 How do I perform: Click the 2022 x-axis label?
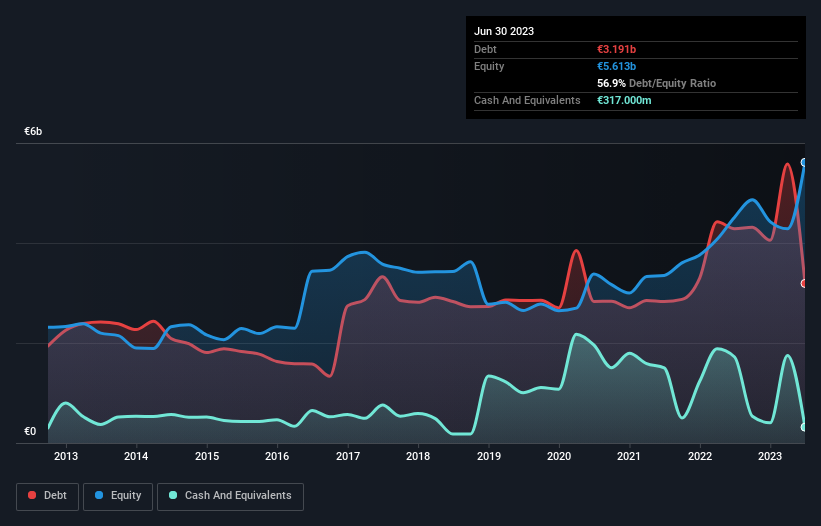[x=700, y=456]
